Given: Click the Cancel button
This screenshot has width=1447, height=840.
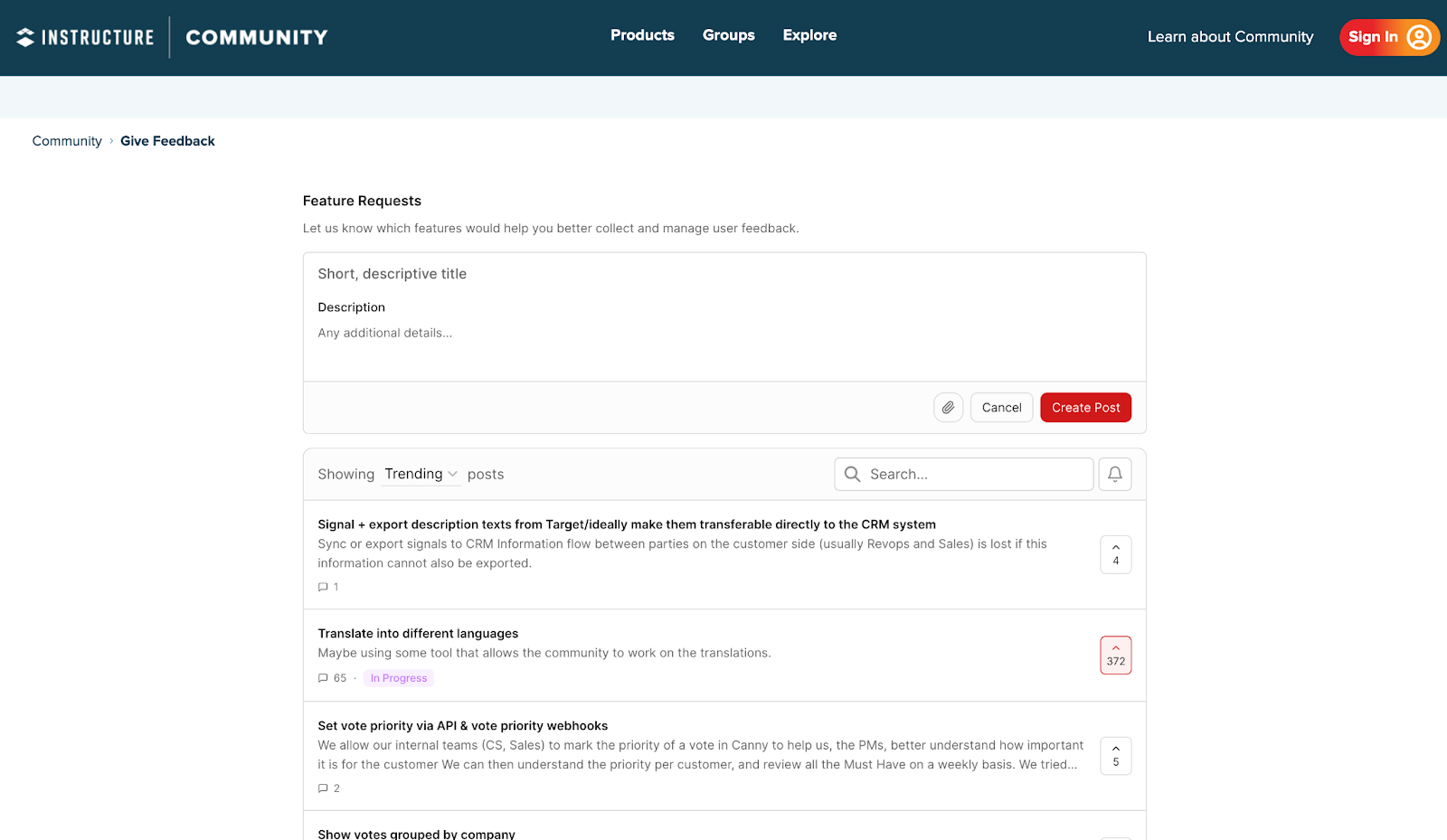Looking at the screenshot, I should (1001, 408).
